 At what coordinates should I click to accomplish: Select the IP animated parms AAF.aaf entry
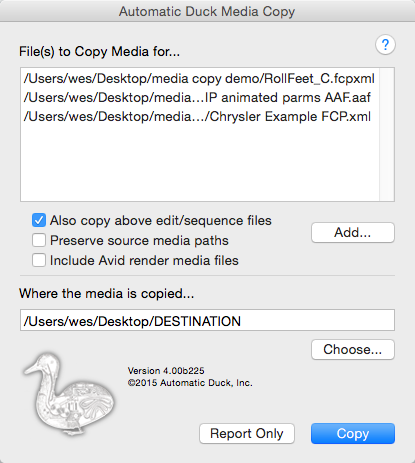coord(199,98)
